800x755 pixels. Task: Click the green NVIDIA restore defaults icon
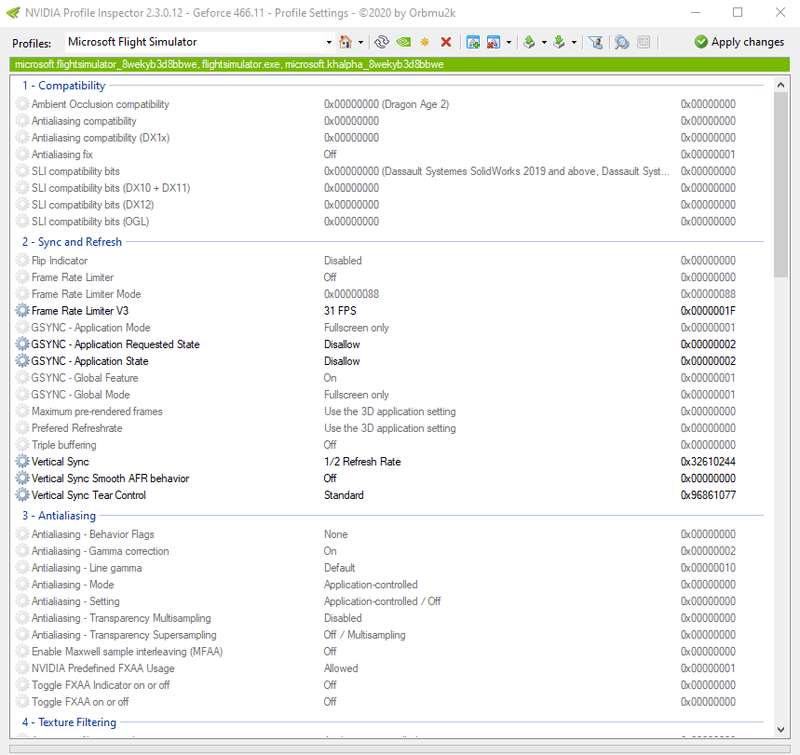coord(404,42)
